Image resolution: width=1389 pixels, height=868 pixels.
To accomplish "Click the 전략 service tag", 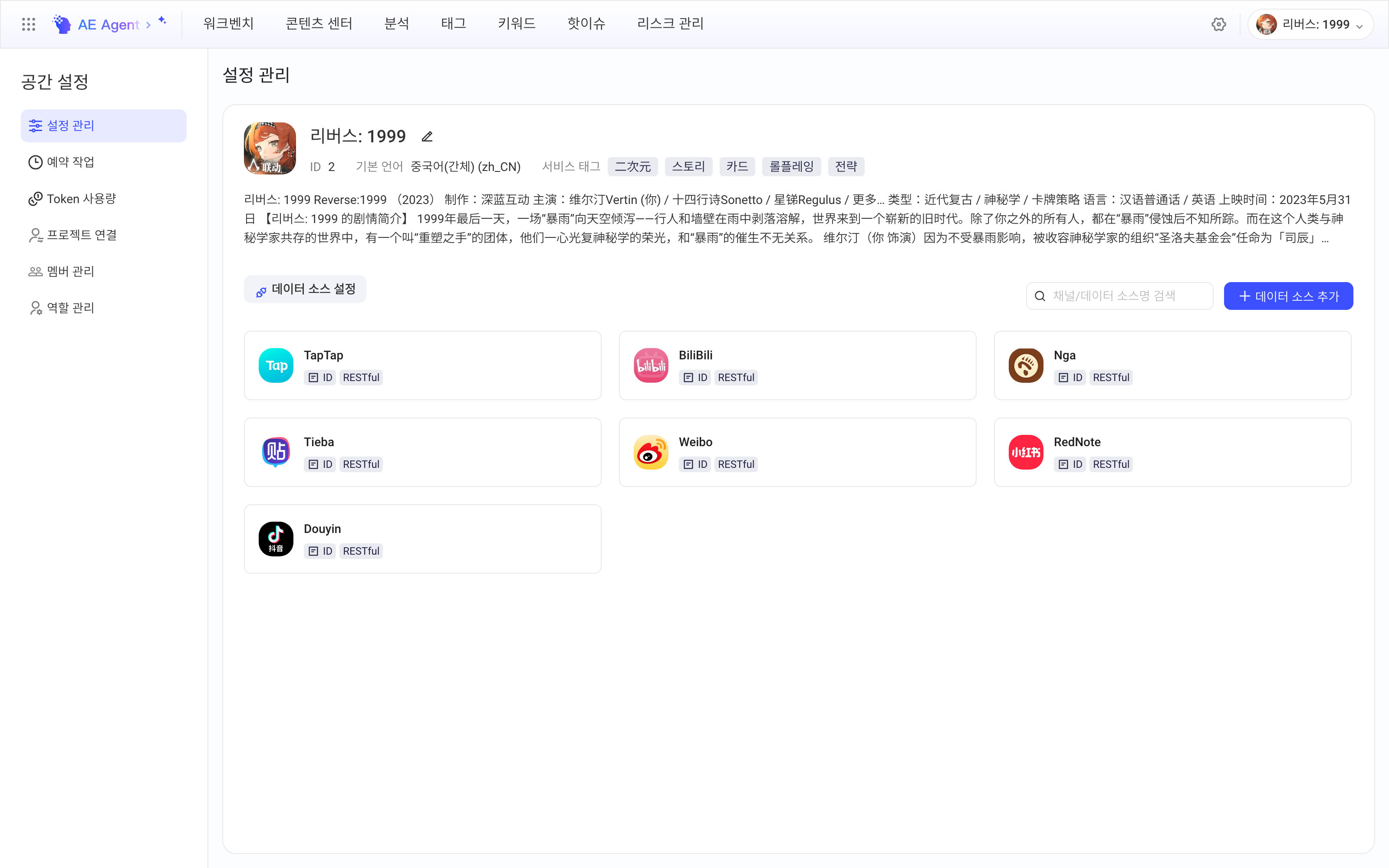I will point(846,167).
